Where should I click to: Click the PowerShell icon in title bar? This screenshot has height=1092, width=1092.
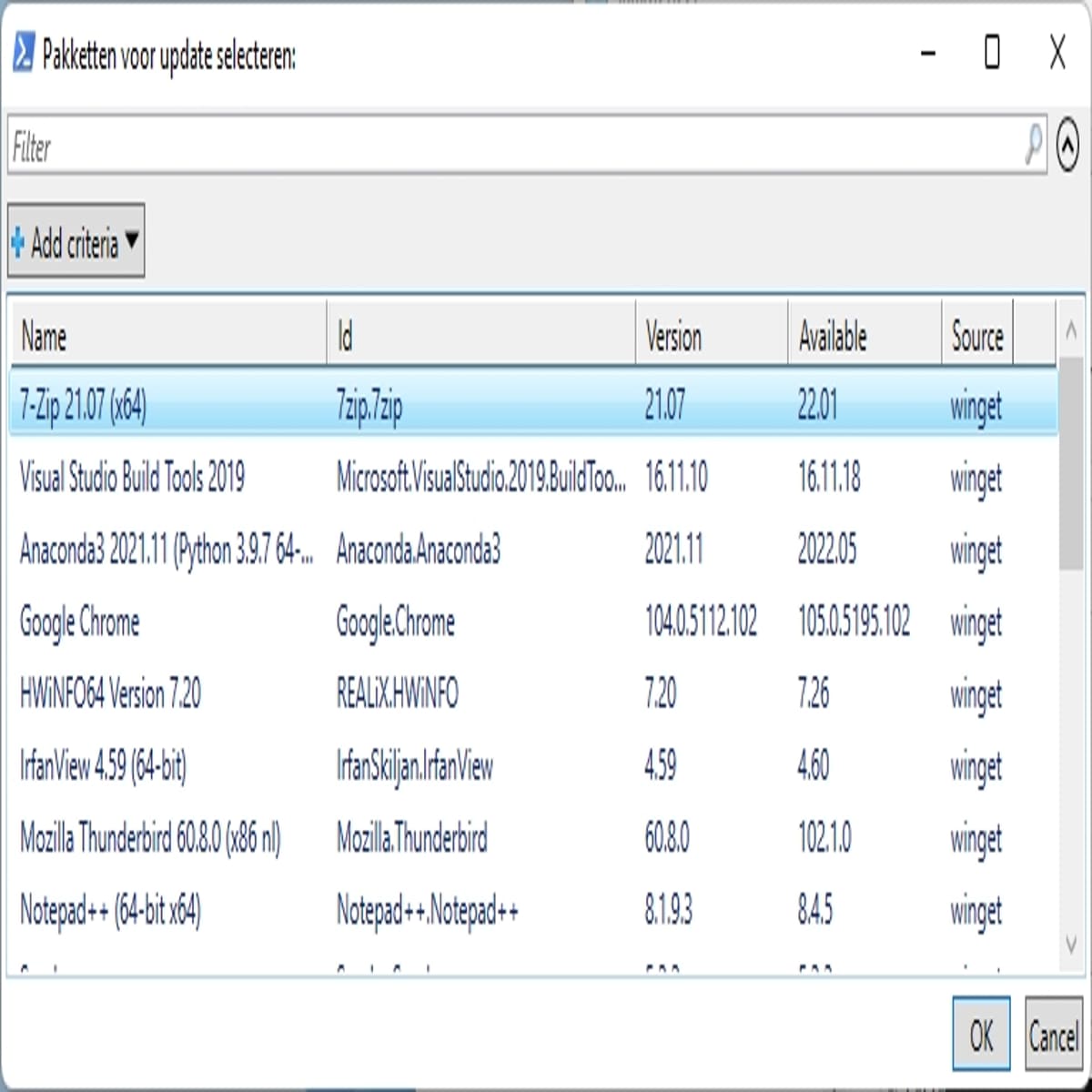tap(24, 53)
